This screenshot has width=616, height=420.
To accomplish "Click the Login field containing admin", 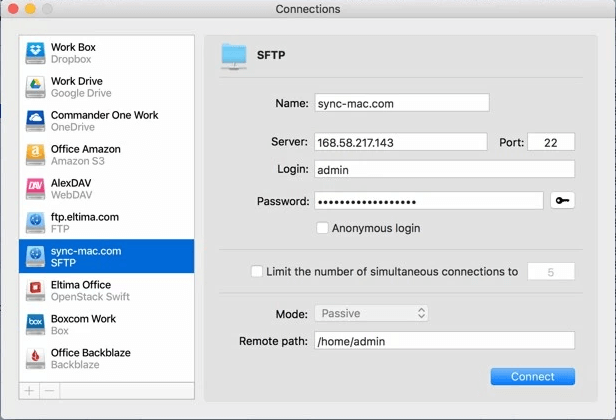I will [x=444, y=170].
